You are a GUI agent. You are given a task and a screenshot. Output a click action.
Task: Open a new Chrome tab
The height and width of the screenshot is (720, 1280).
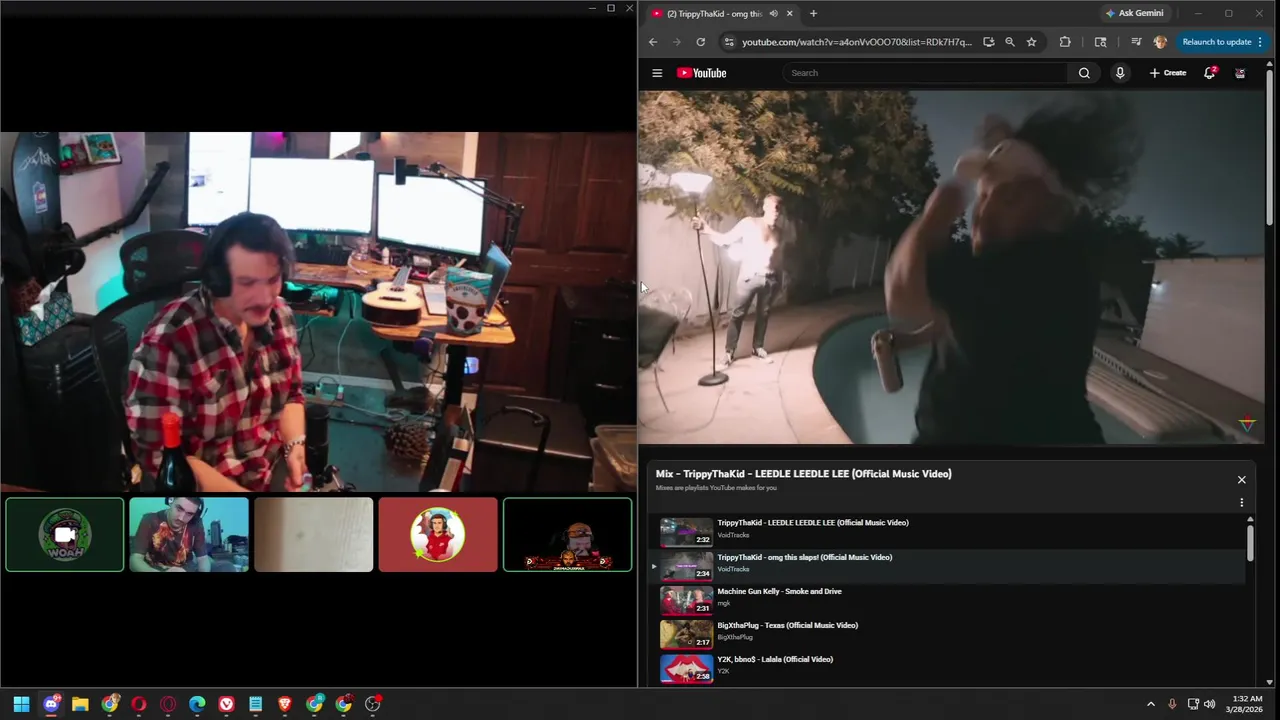813,14
